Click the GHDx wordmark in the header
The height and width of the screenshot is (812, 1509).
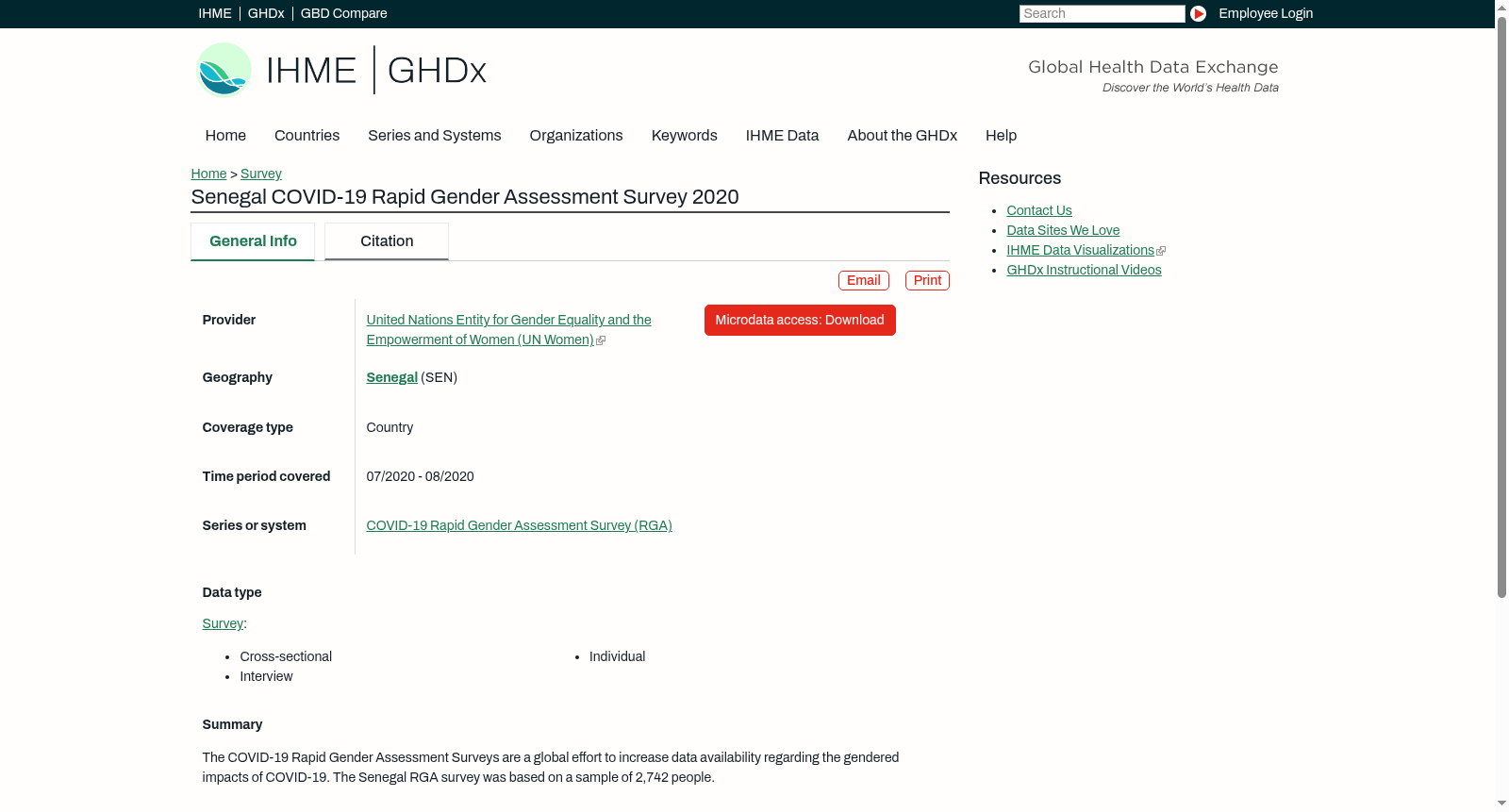click(x=437, y=71)
